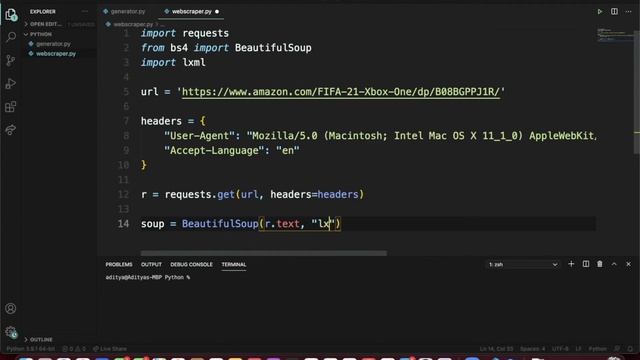Click the 'lxml' import on line 3
The image size is (640, 360).
pos(194,62)
